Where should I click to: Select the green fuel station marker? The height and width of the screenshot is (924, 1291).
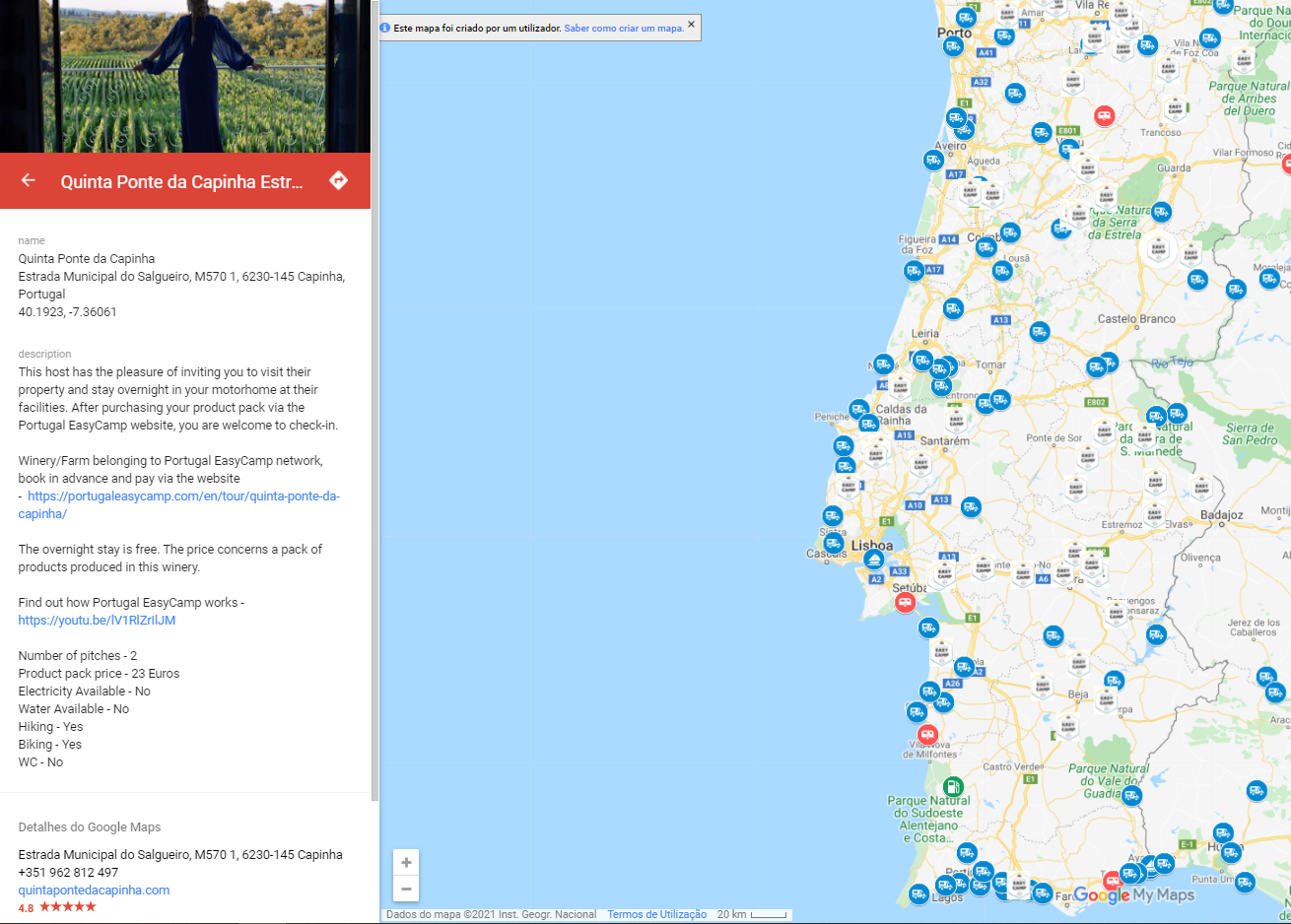[x=953, y=786]
